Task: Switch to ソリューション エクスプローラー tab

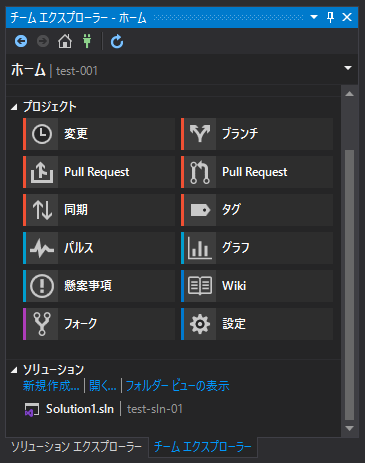Action: [x=76, y=447]
